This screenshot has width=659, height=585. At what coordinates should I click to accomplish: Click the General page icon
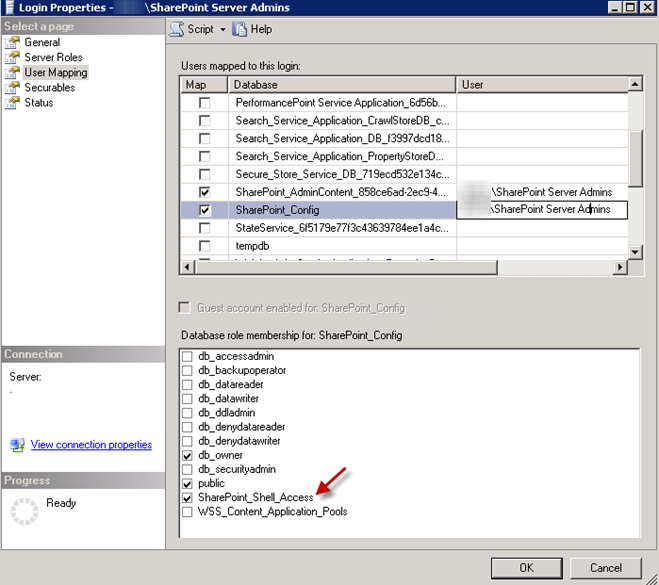(13, 42)
